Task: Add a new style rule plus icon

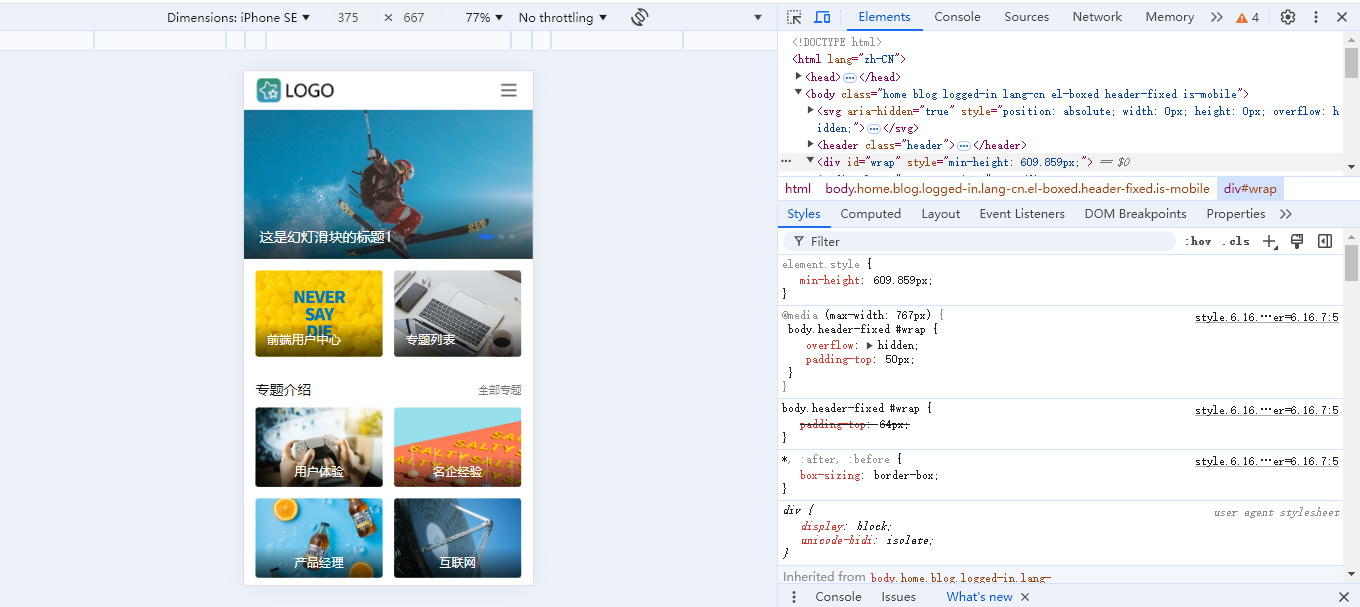Action: 1269,241
